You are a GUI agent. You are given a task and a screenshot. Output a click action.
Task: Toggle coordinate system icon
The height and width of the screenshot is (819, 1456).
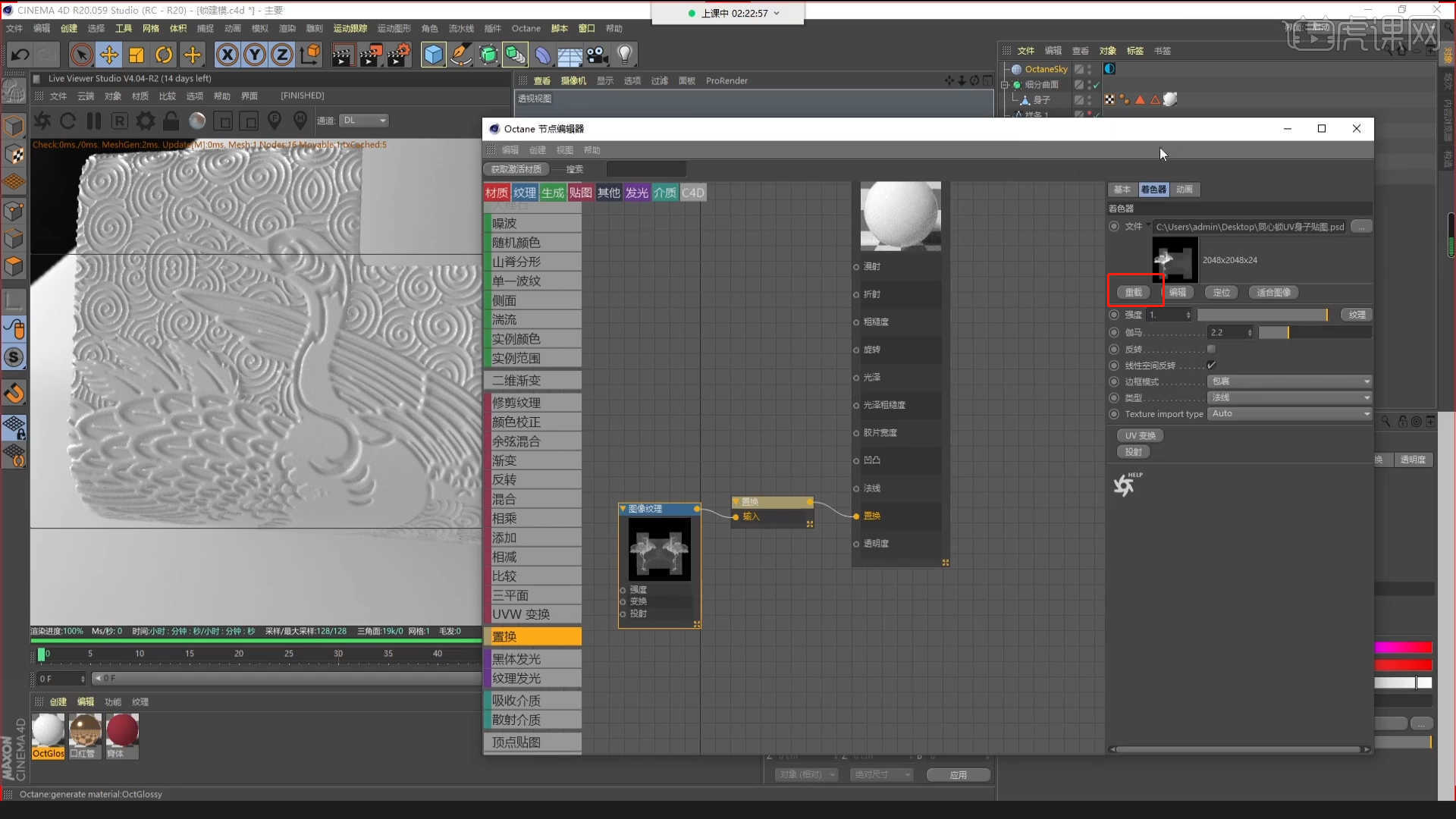310,55
